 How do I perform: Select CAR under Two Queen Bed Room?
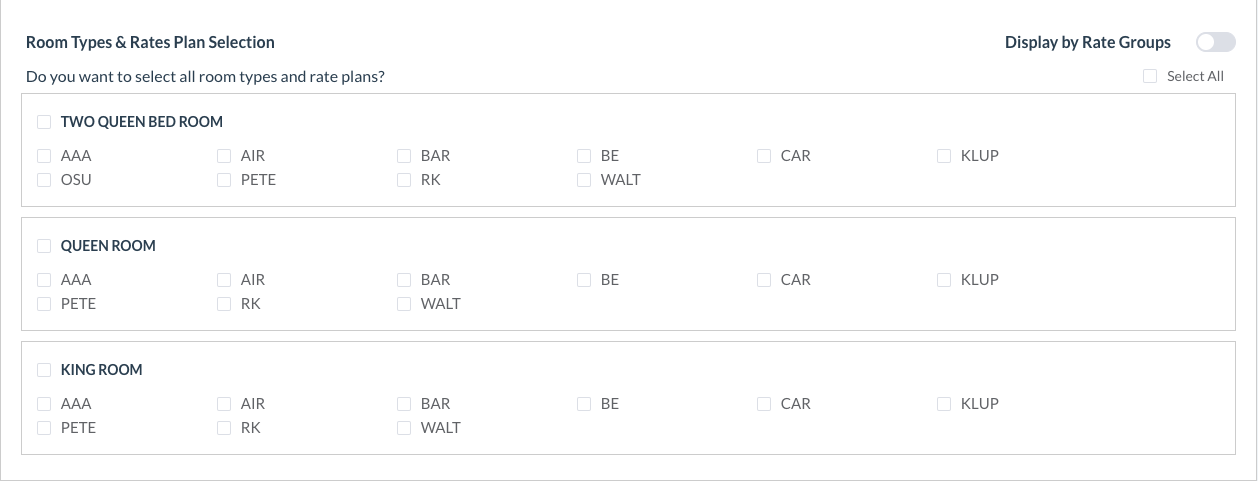click(x=764, y=156)
